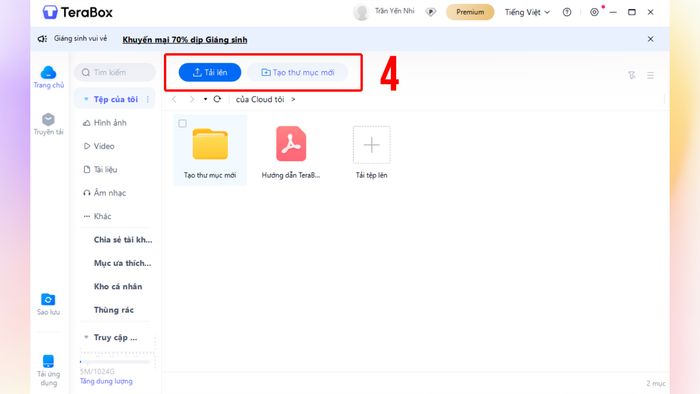Expand the của Cloud tôi breadcrumb chevron
The image size is (700, 394).
pos(293,99)
